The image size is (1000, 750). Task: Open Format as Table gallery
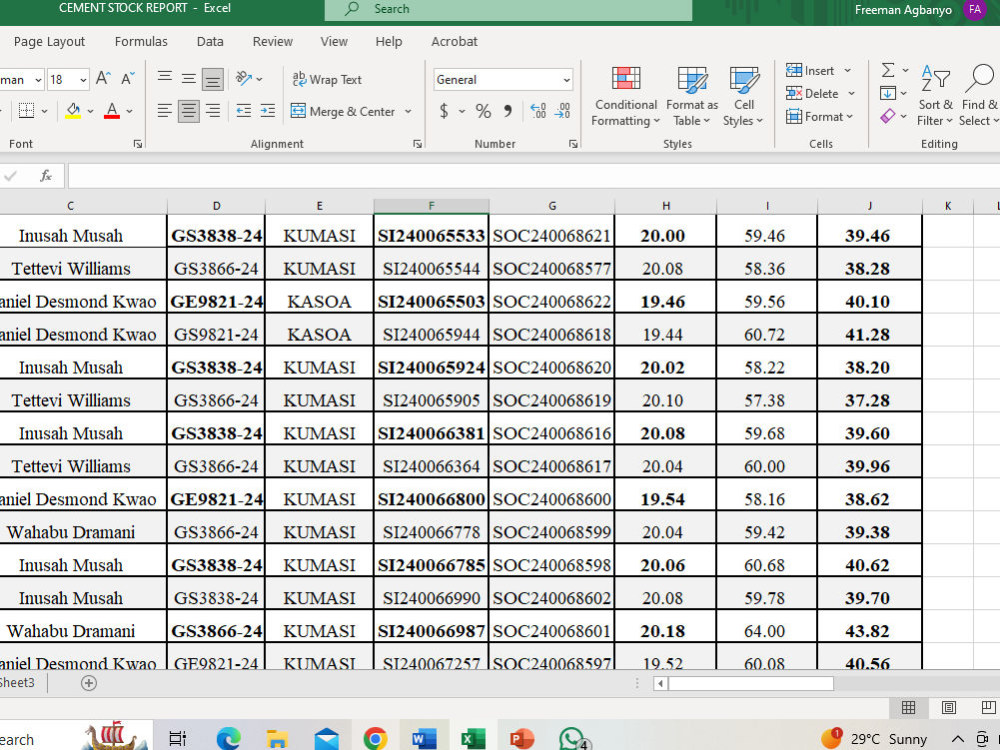pos(691,96)
